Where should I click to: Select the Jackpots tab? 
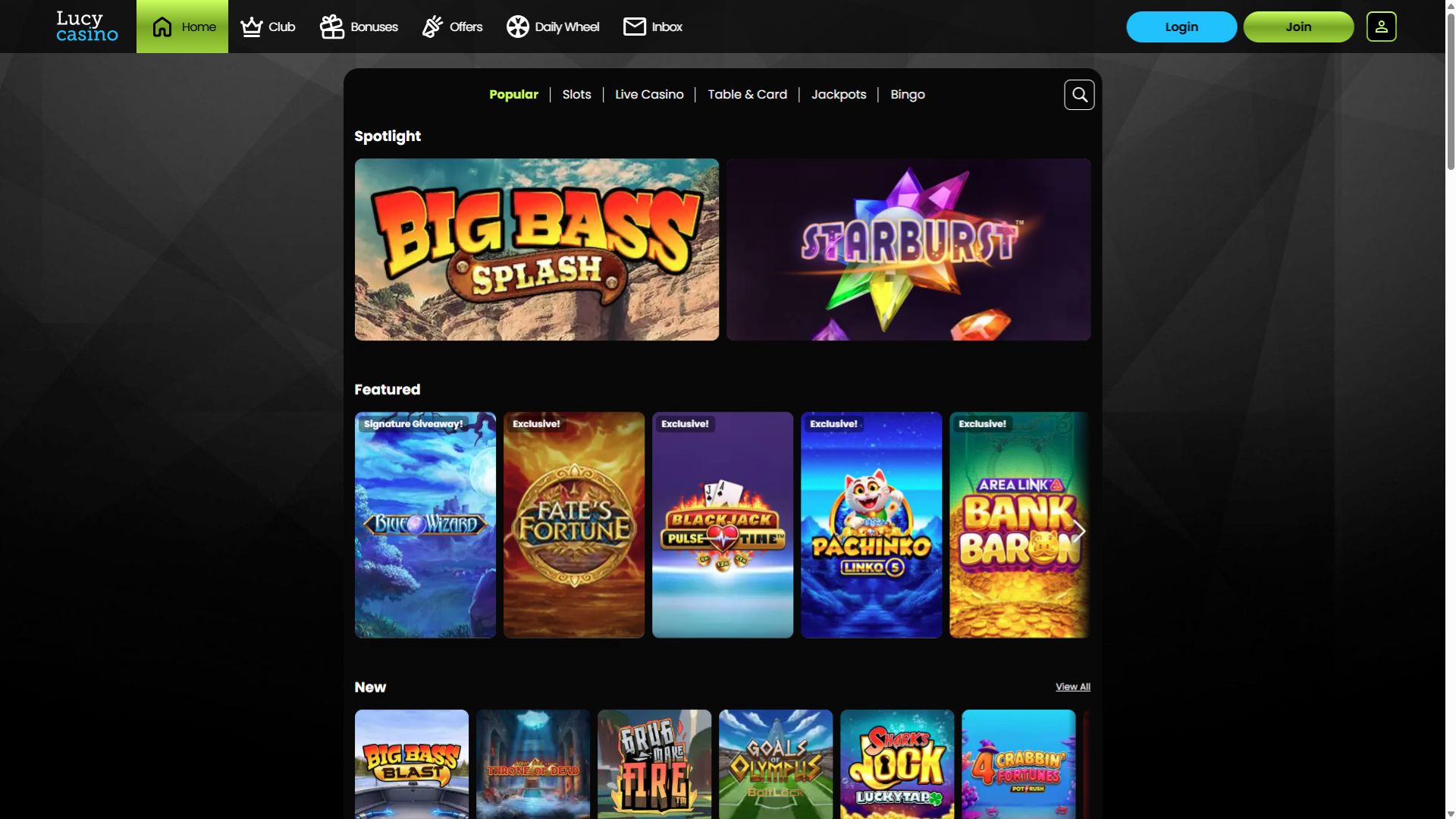[839, 95]
